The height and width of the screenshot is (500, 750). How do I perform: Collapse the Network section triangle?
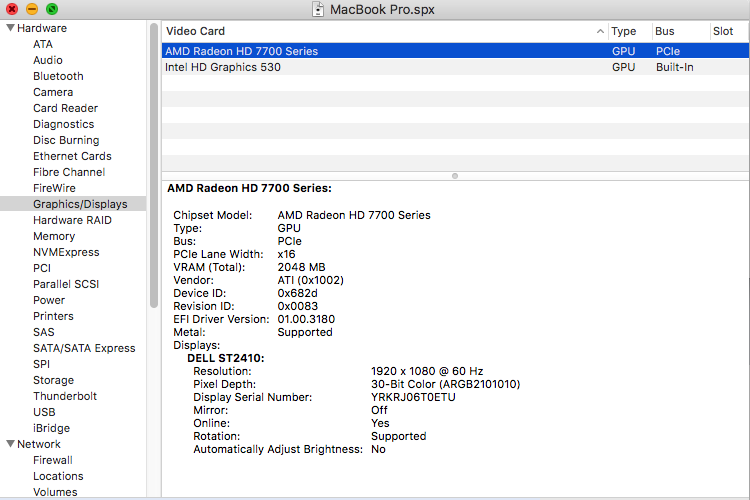point(10,444)
